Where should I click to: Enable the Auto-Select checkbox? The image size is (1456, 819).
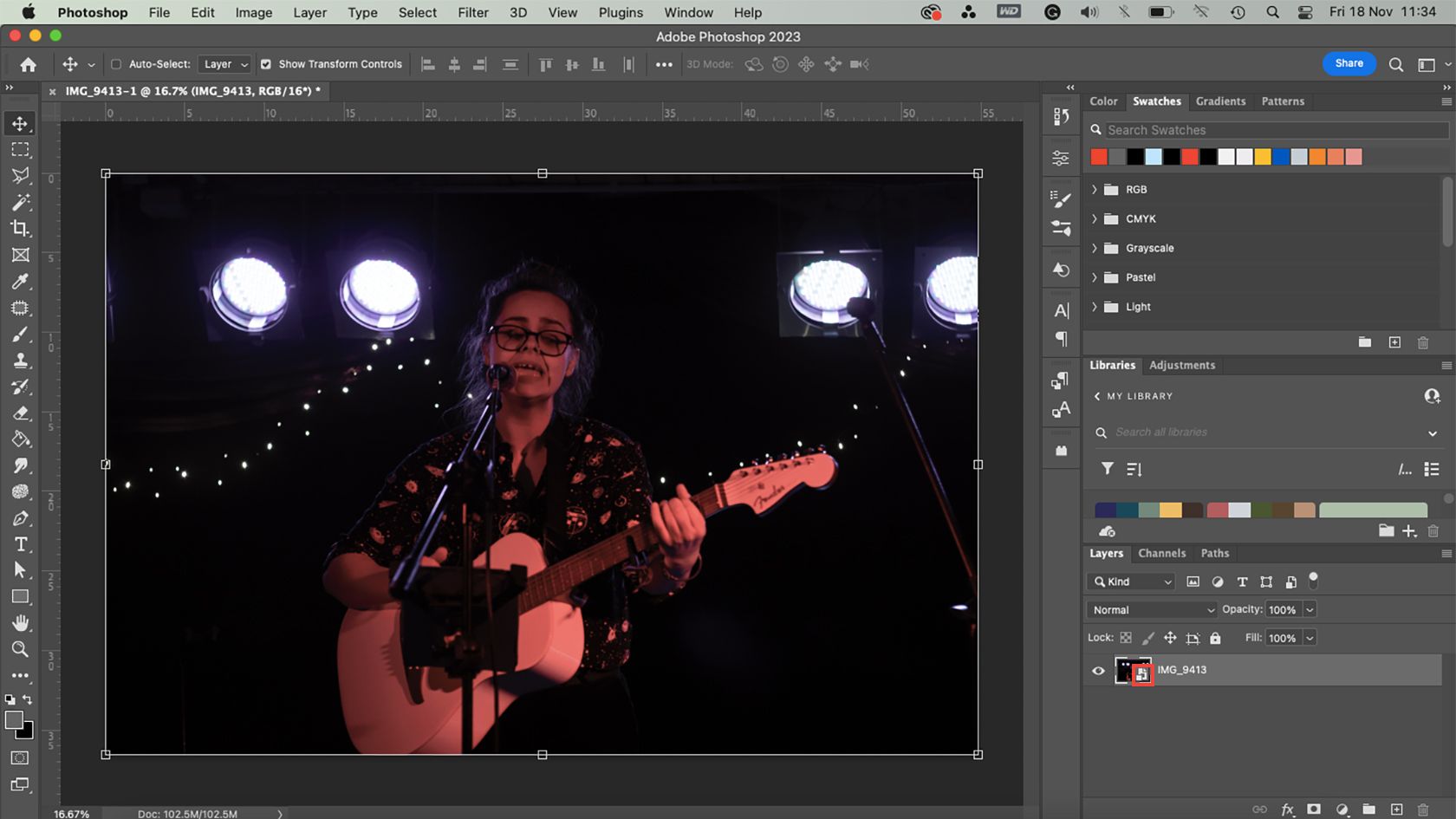[x=116, y=64]
